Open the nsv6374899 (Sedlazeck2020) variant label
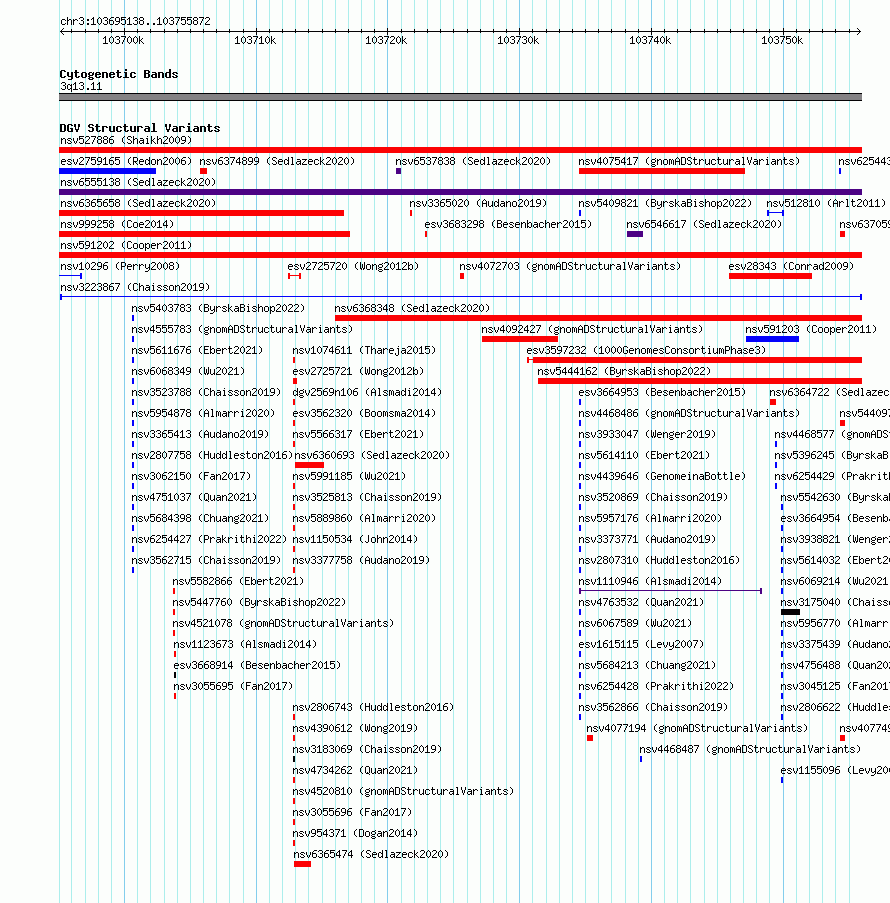 pos(277,161)
